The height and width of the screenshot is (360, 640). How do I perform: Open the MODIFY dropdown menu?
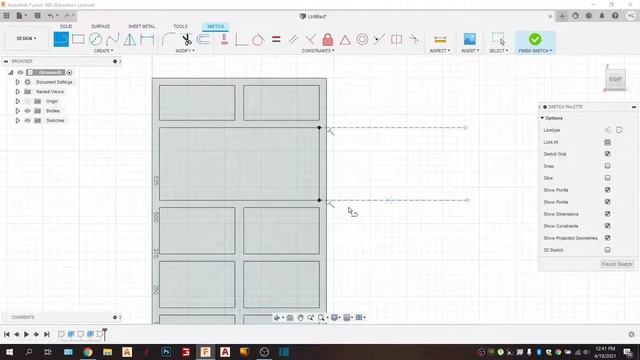[185, 51]
